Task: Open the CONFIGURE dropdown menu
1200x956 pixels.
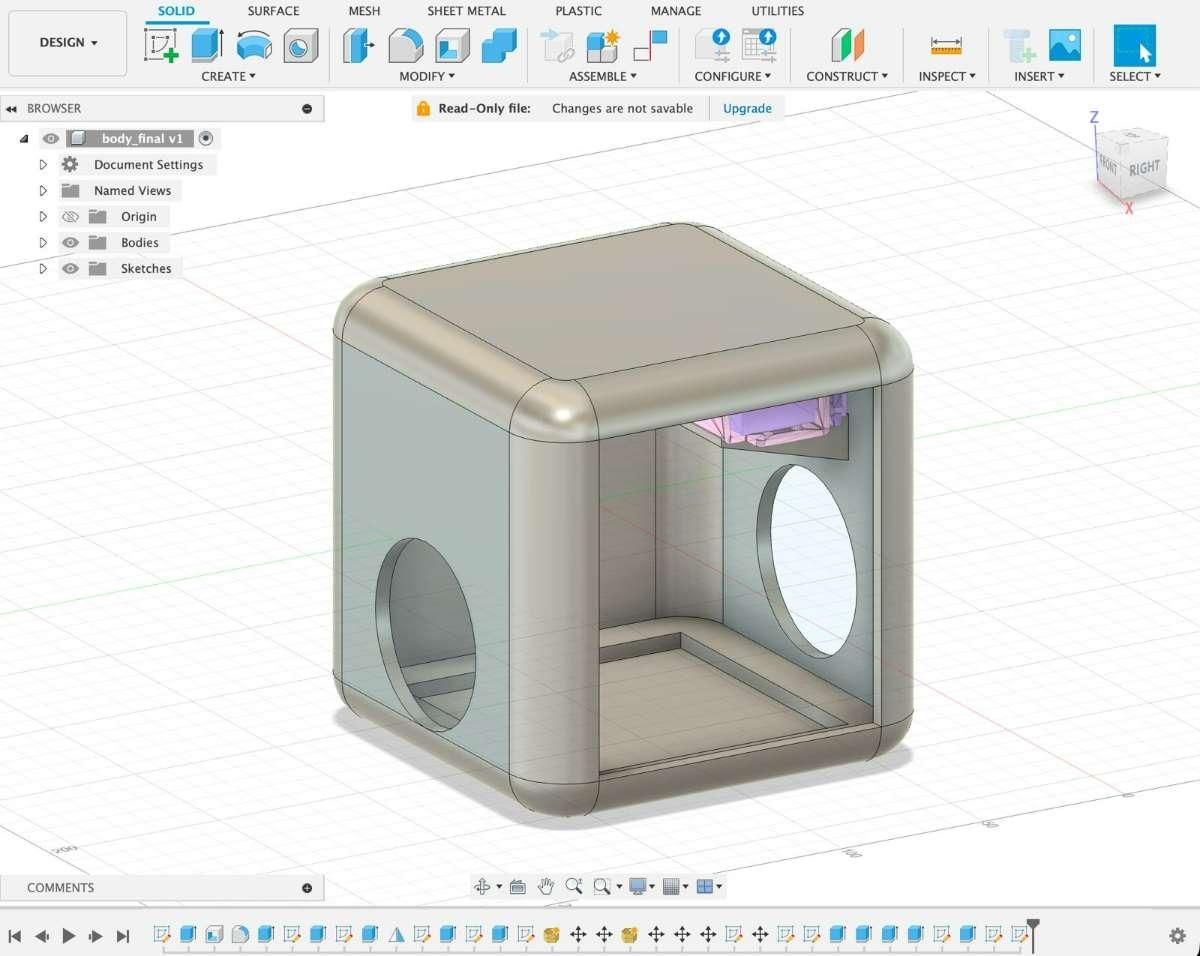Action: [733, 76]
